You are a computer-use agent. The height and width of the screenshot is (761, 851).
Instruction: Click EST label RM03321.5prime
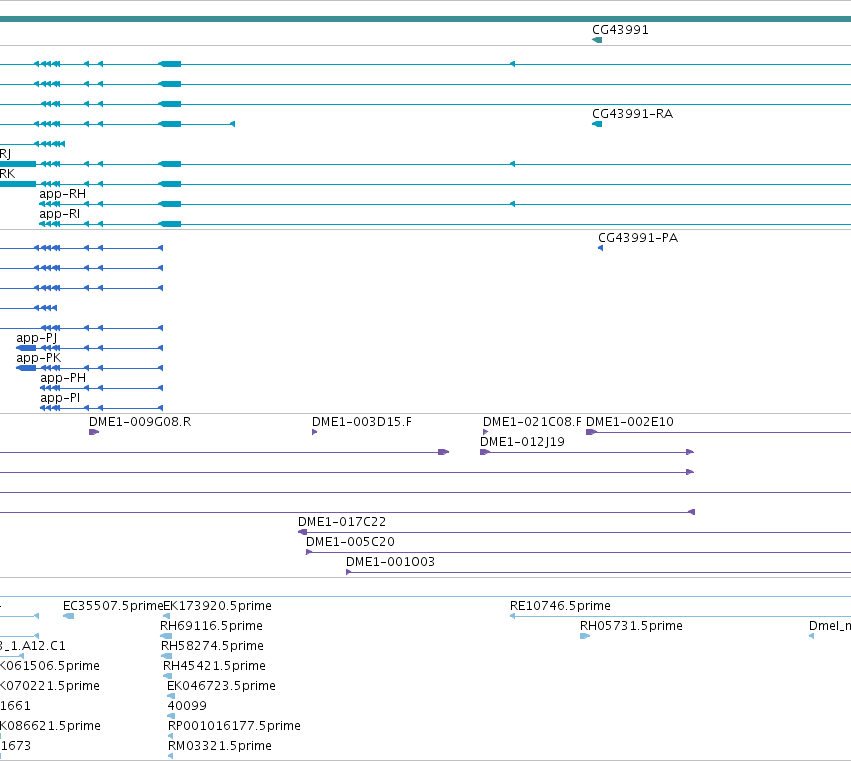220,746
